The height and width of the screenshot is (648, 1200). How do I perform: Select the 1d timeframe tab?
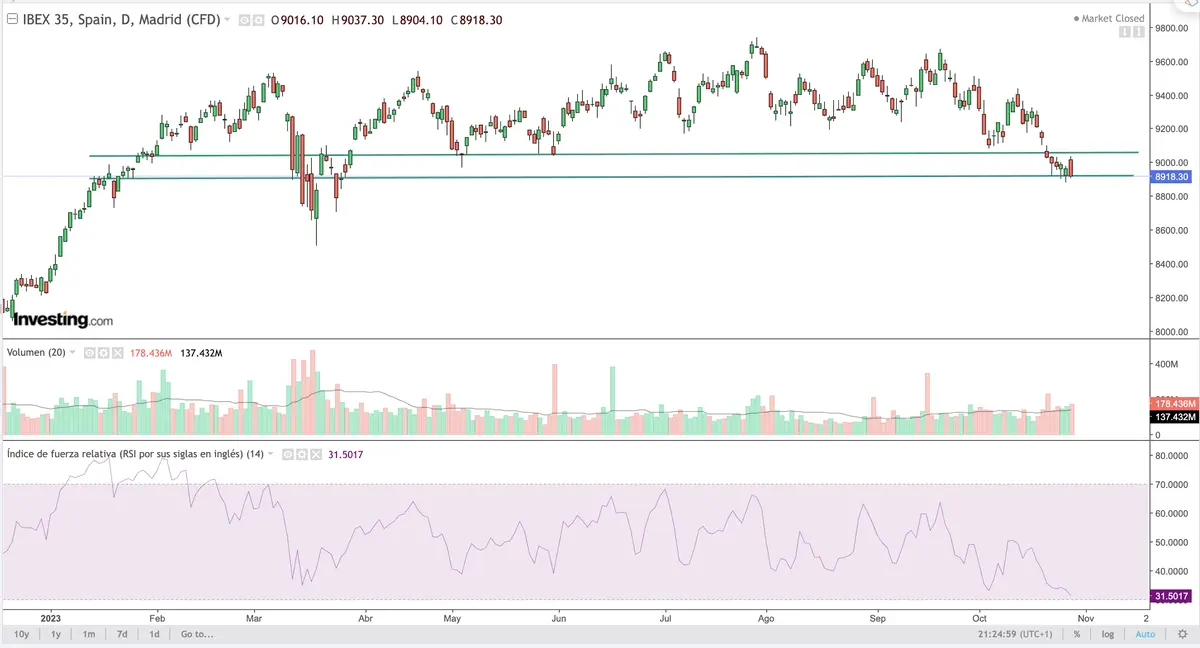coord(152,633)
